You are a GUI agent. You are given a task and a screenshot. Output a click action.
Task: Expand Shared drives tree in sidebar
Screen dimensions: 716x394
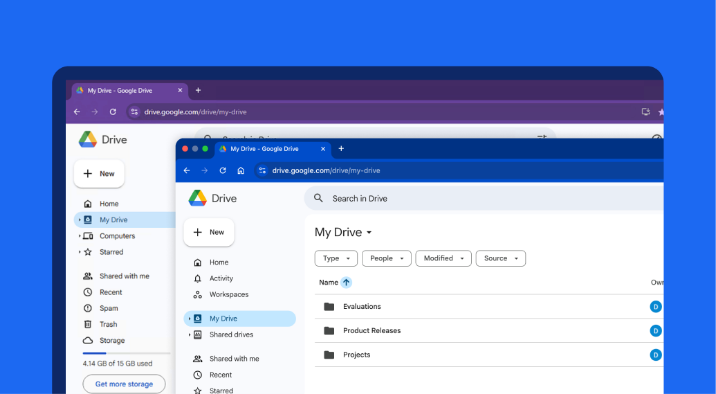(x=190, y=335)
